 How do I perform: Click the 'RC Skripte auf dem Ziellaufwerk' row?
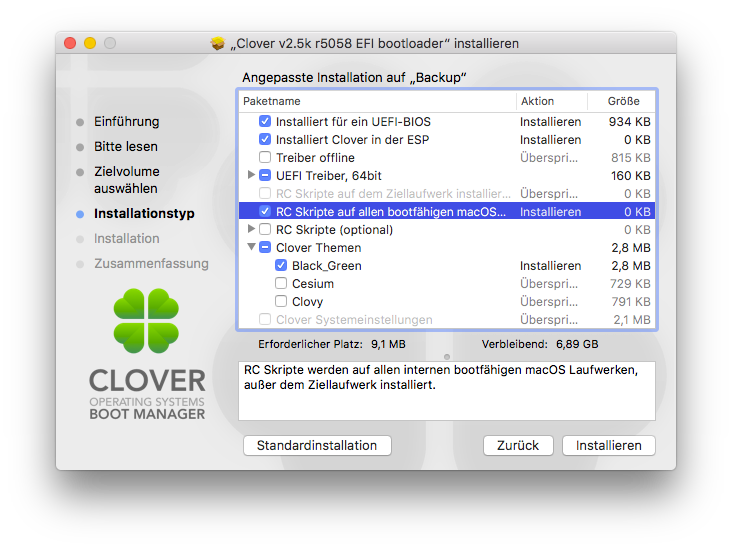click(x=447, y=193)
